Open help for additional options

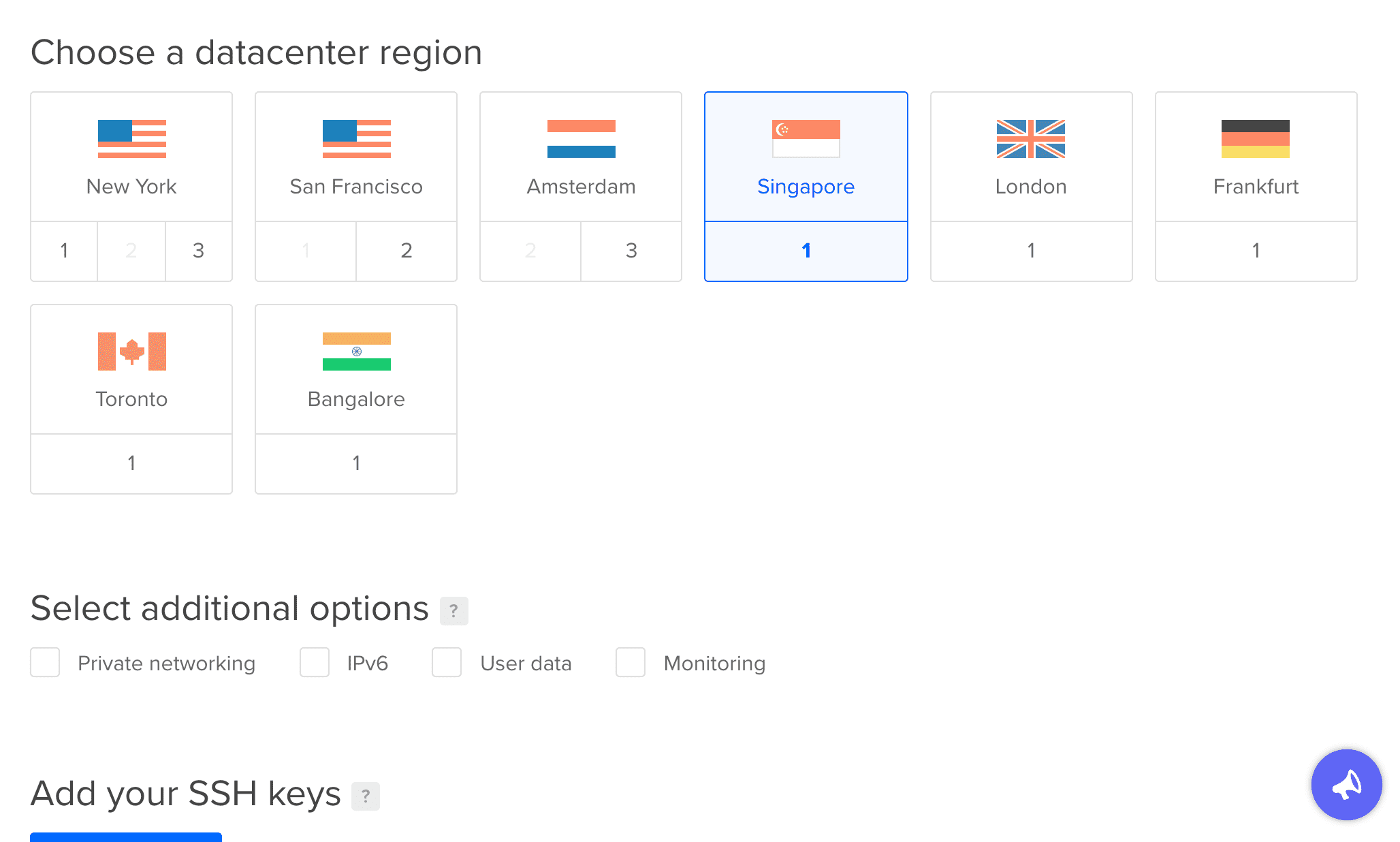tap(454, 611)
